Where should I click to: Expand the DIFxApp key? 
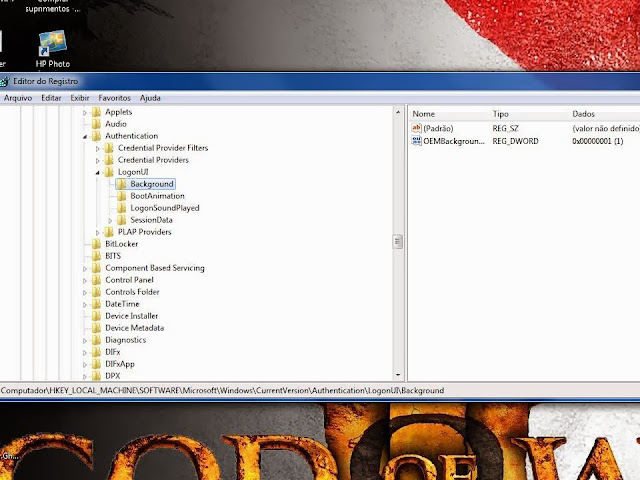pyautogui.click(x=85, y=364)
